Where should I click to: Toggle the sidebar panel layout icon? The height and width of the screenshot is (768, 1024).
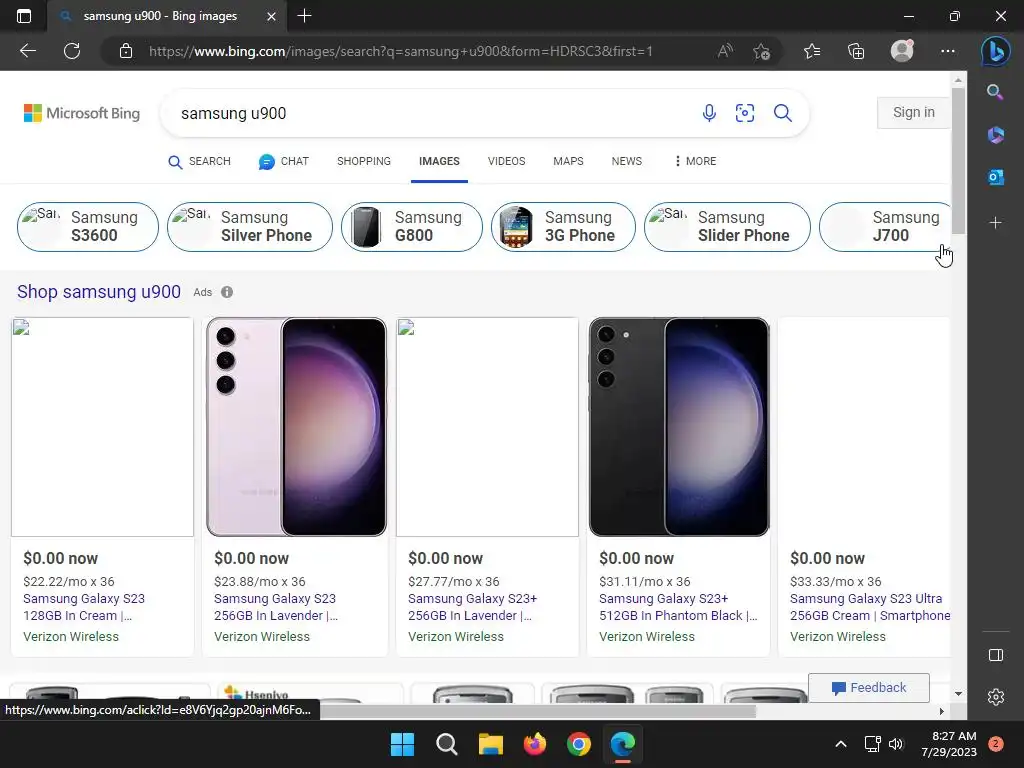[x=995, y=655]
